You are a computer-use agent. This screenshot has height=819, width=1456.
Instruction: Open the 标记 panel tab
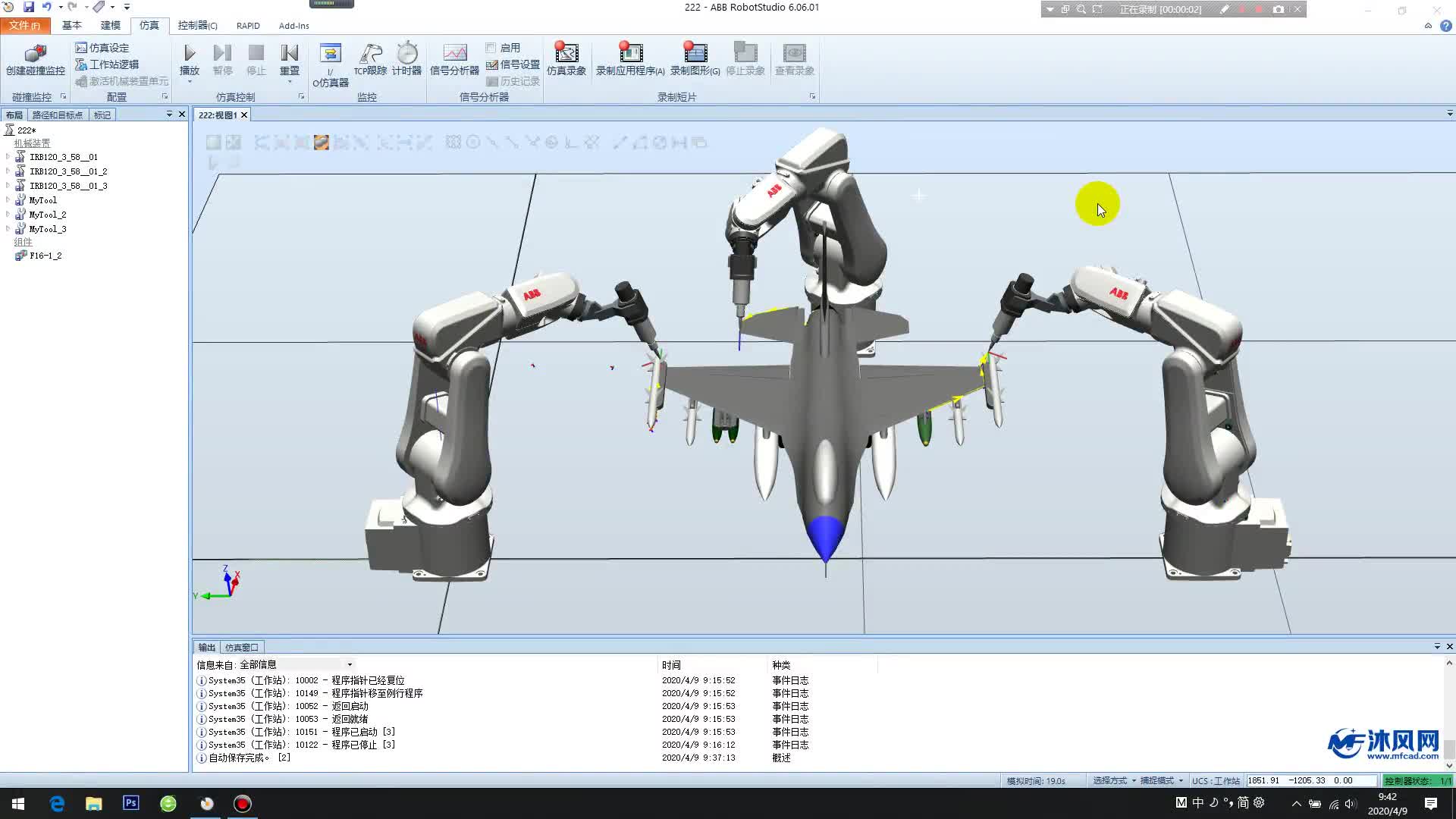point(102,115)
